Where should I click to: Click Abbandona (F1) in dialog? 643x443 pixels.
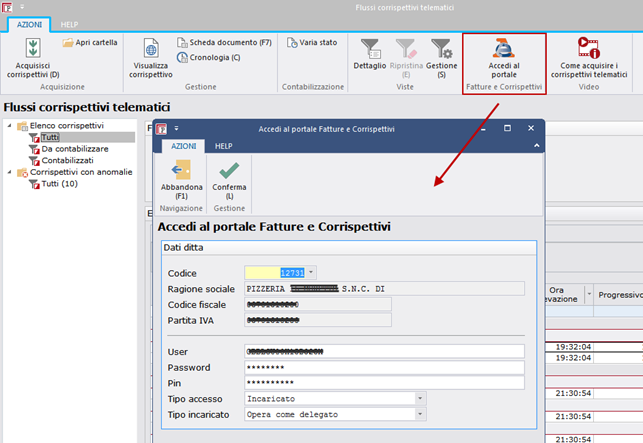pyautogui.click(x=180, y=175)
